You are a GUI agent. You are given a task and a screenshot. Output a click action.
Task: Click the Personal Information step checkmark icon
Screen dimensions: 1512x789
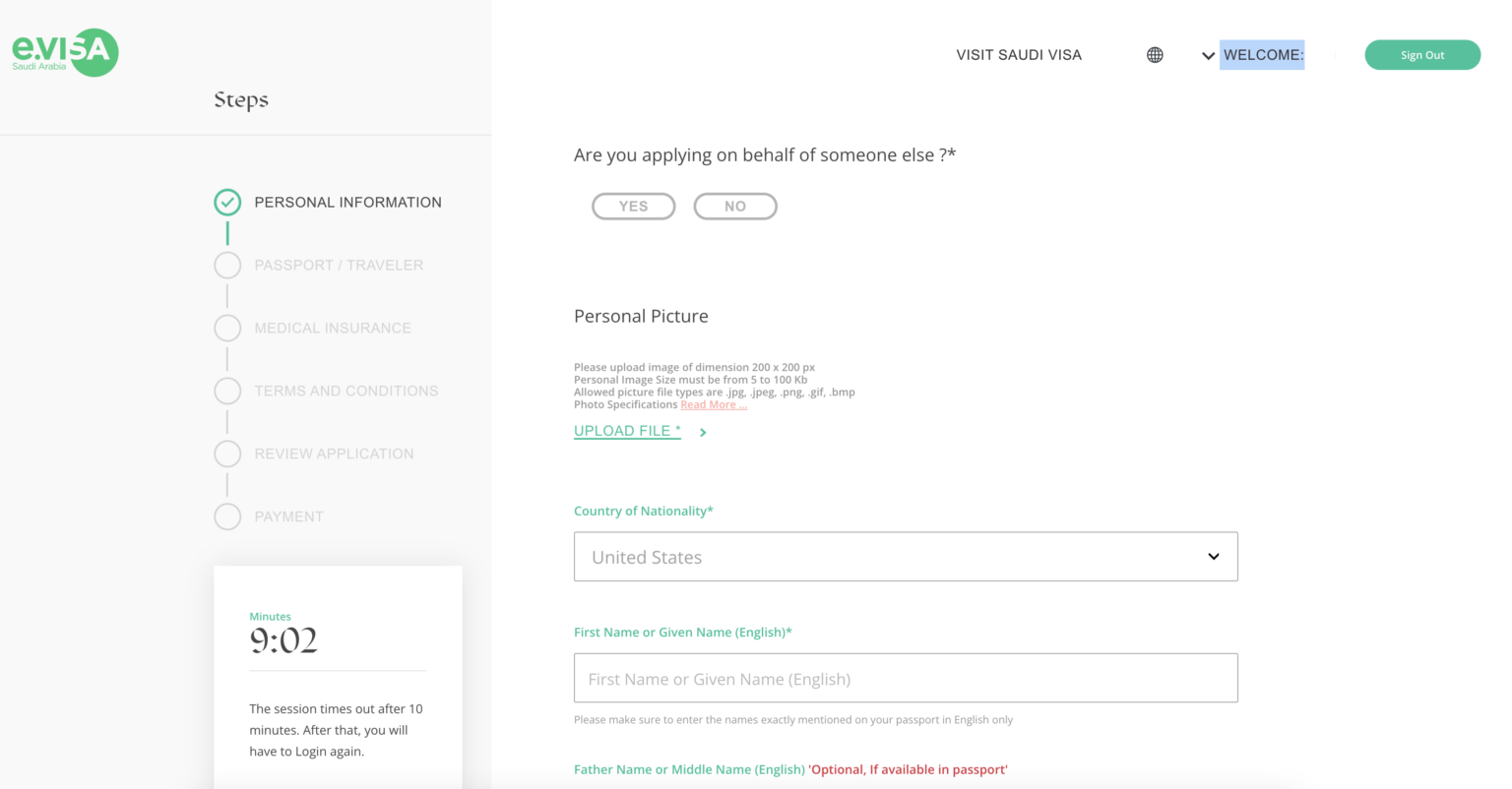coord(227,203)
